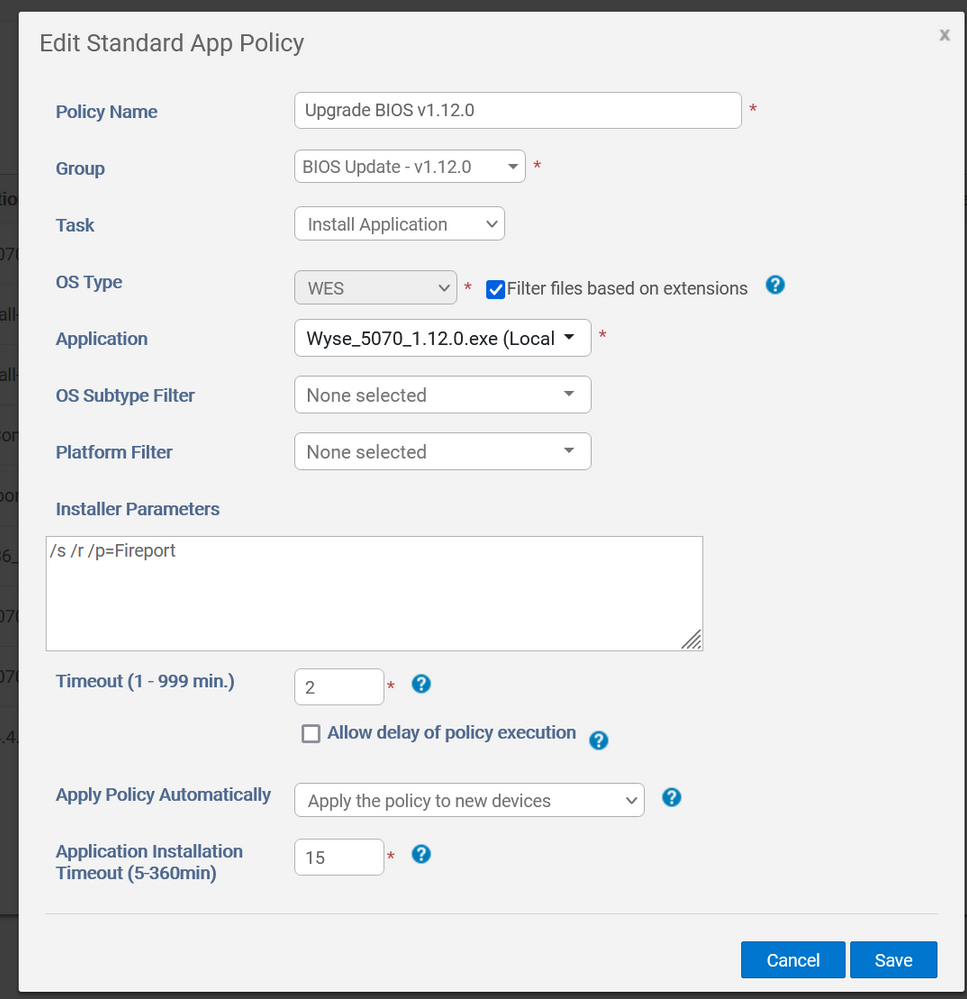Image resolution: width=967 pixels, height=999 pixels.
Task: Click the Policy Name label
Action: coord(106,111)
